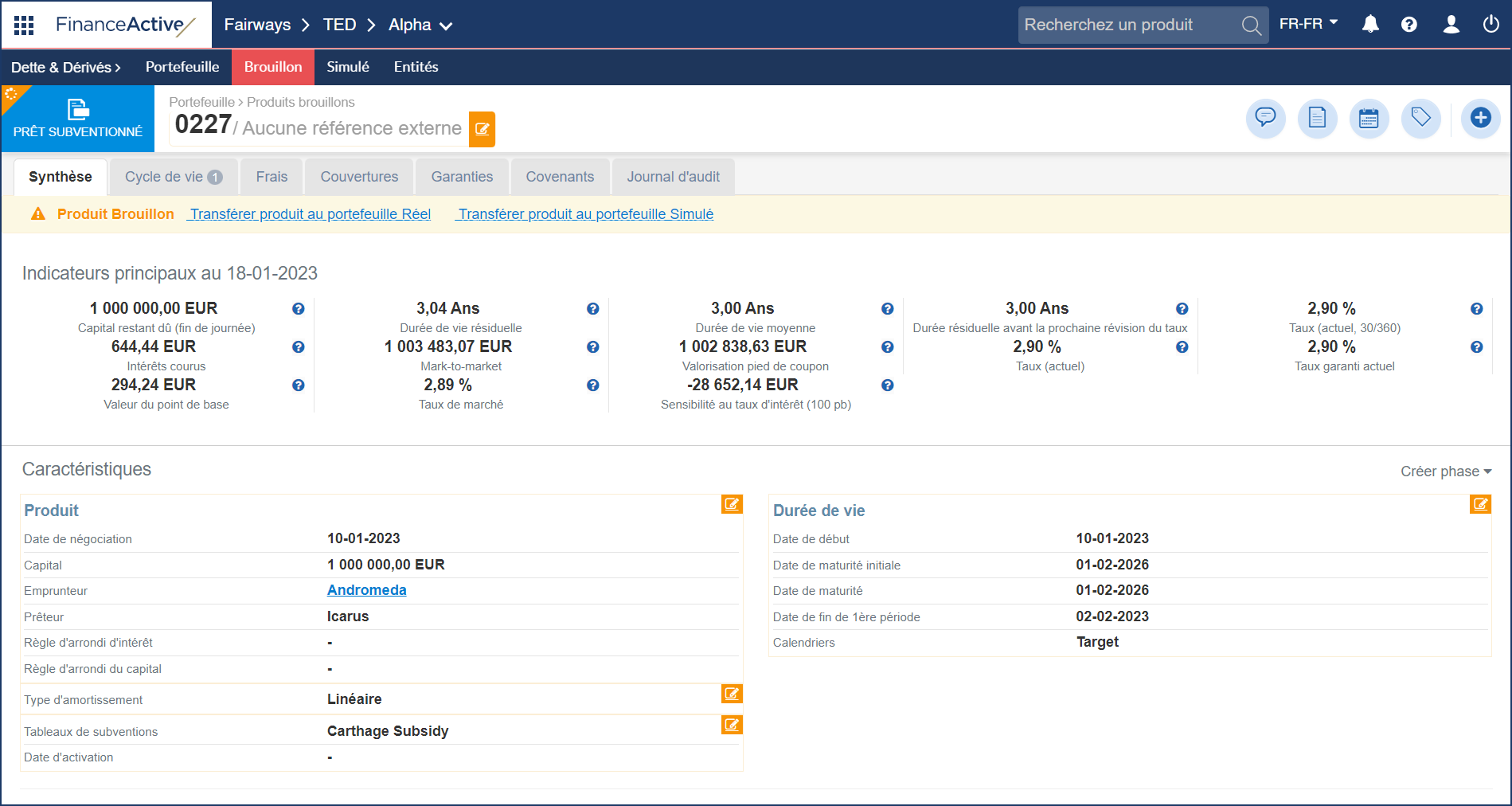Open the Andromeda borrower link

click(366, 590)
